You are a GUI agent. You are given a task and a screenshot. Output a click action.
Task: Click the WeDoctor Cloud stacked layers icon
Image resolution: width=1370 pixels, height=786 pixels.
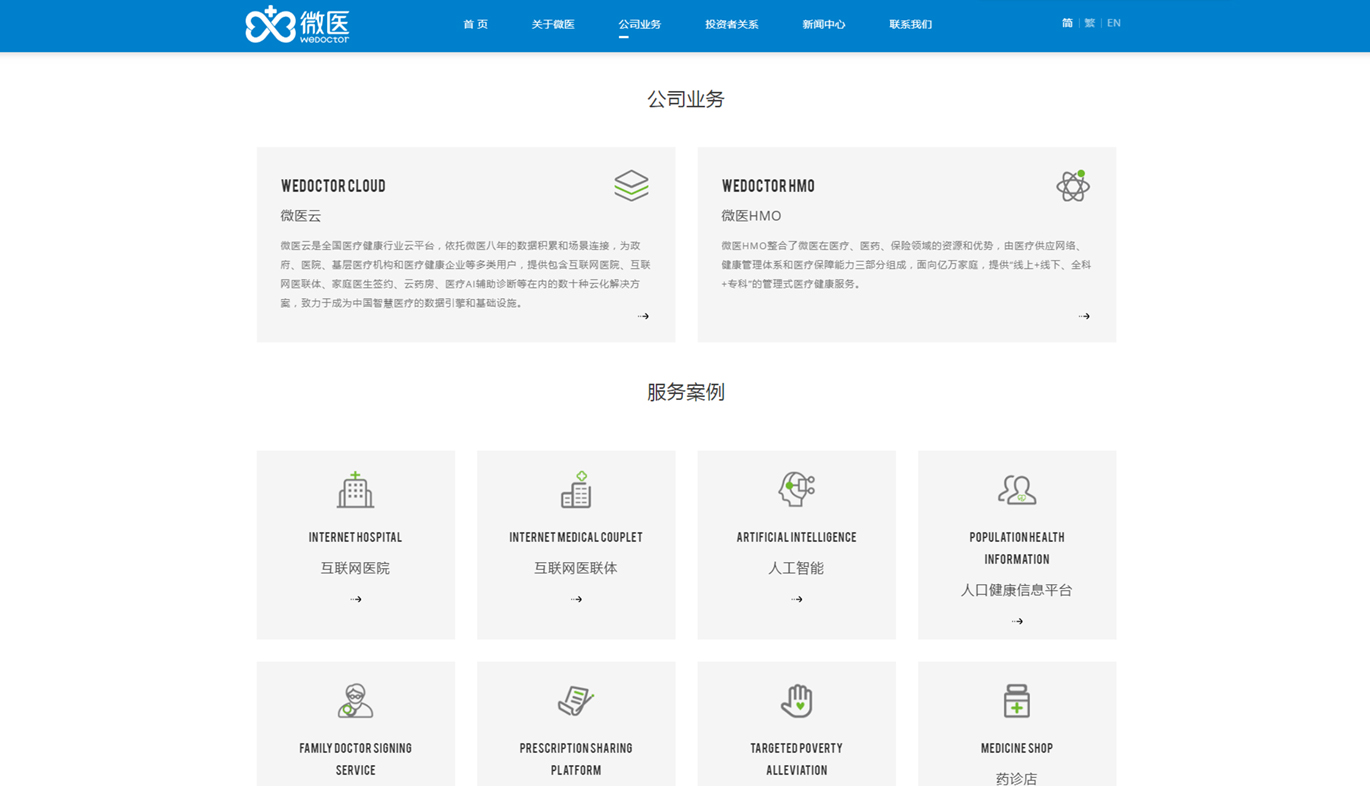tap(631, 186)
